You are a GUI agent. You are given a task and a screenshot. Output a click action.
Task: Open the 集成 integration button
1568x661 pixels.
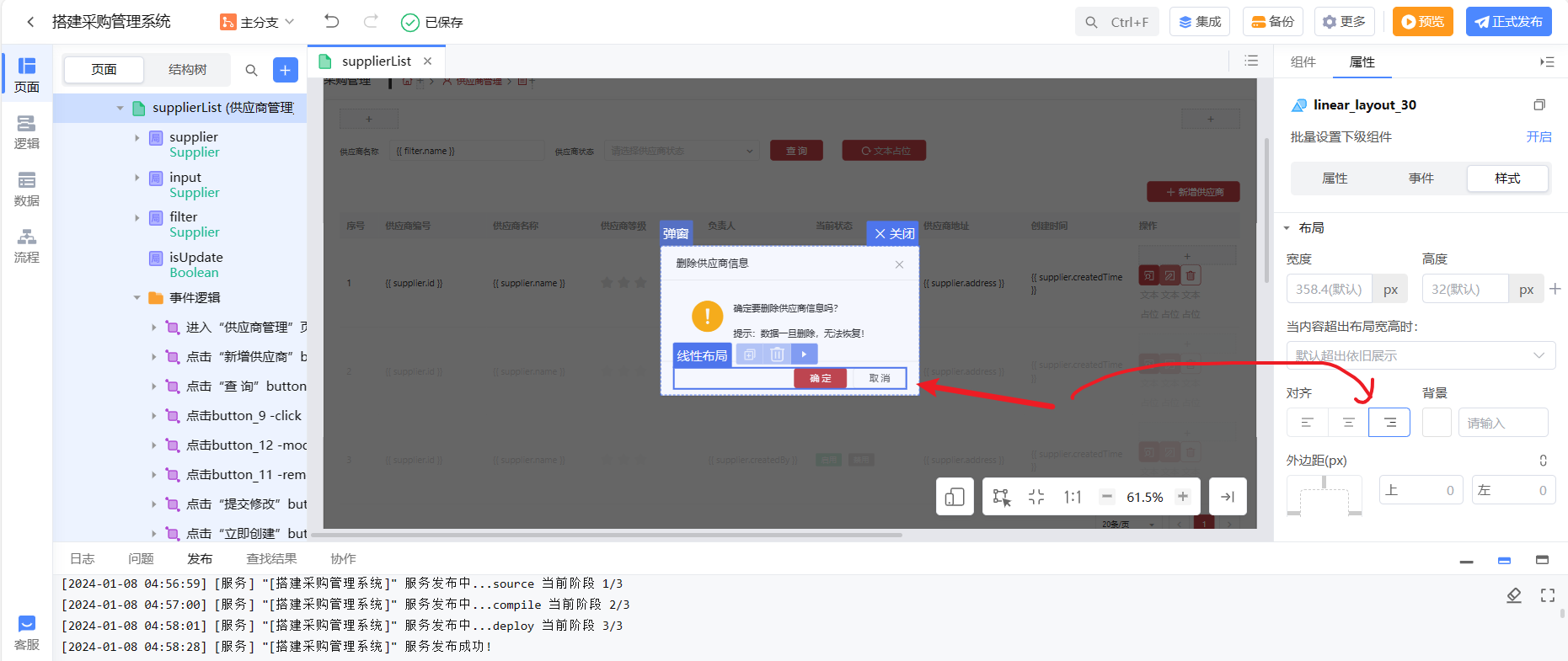[x=1200, y=22]
